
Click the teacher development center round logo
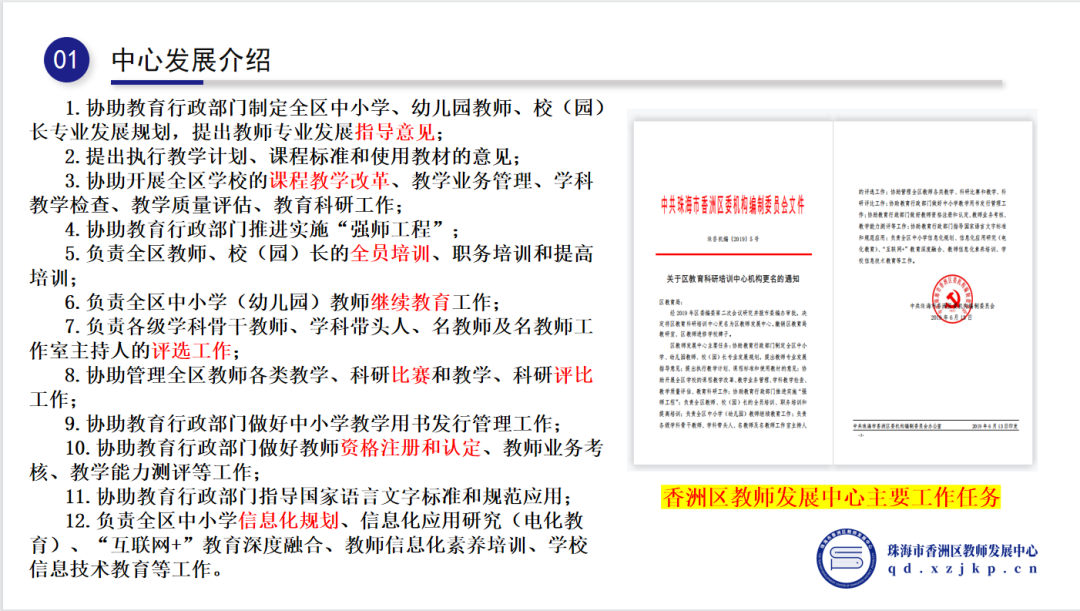pos(847,558)
